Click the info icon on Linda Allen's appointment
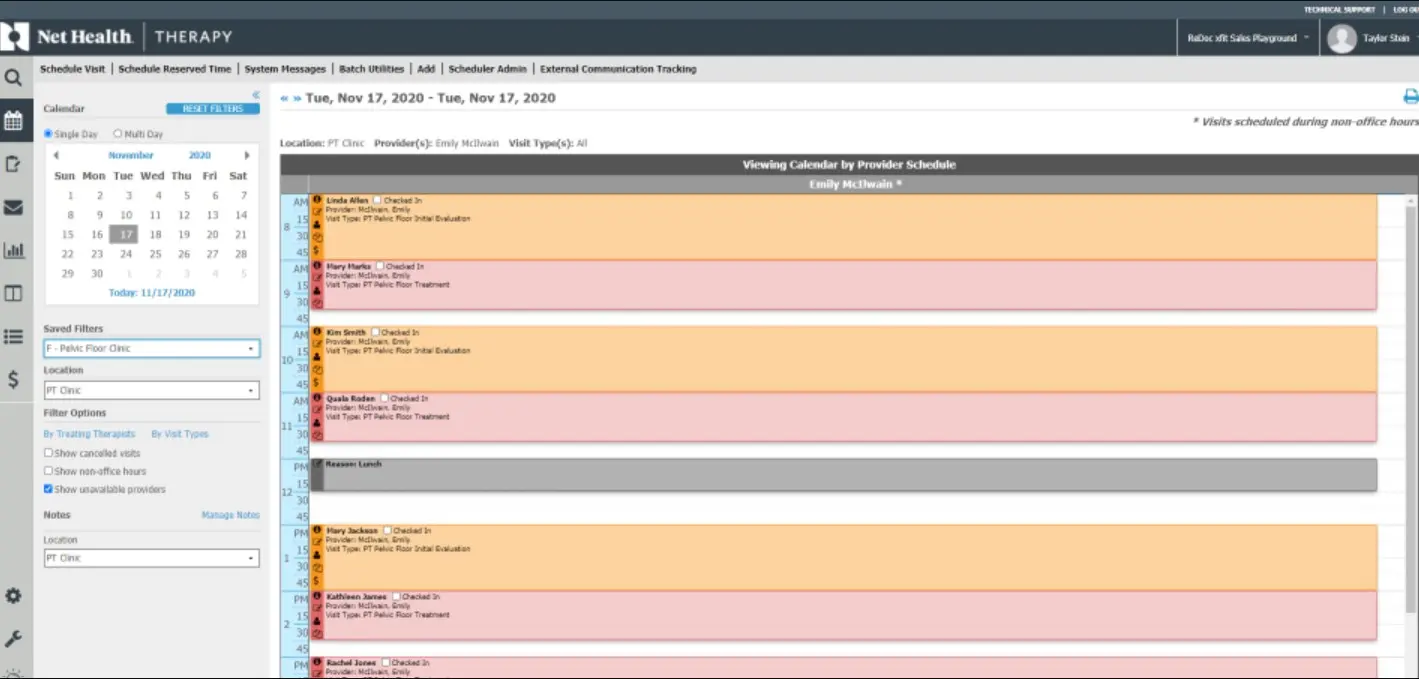This screenshot has height=679, width=1419. click(318, 199)
